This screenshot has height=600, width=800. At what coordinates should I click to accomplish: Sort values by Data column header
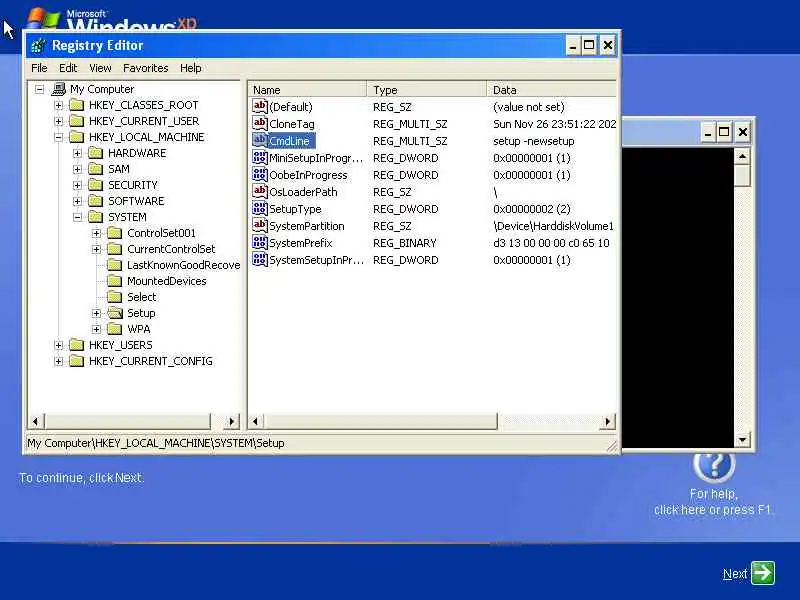(552, 90)
